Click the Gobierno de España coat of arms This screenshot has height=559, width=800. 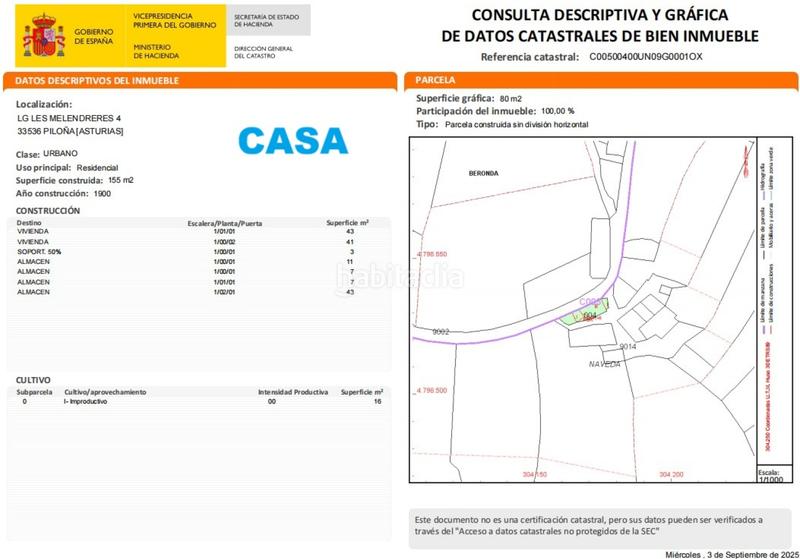[43, 35]
